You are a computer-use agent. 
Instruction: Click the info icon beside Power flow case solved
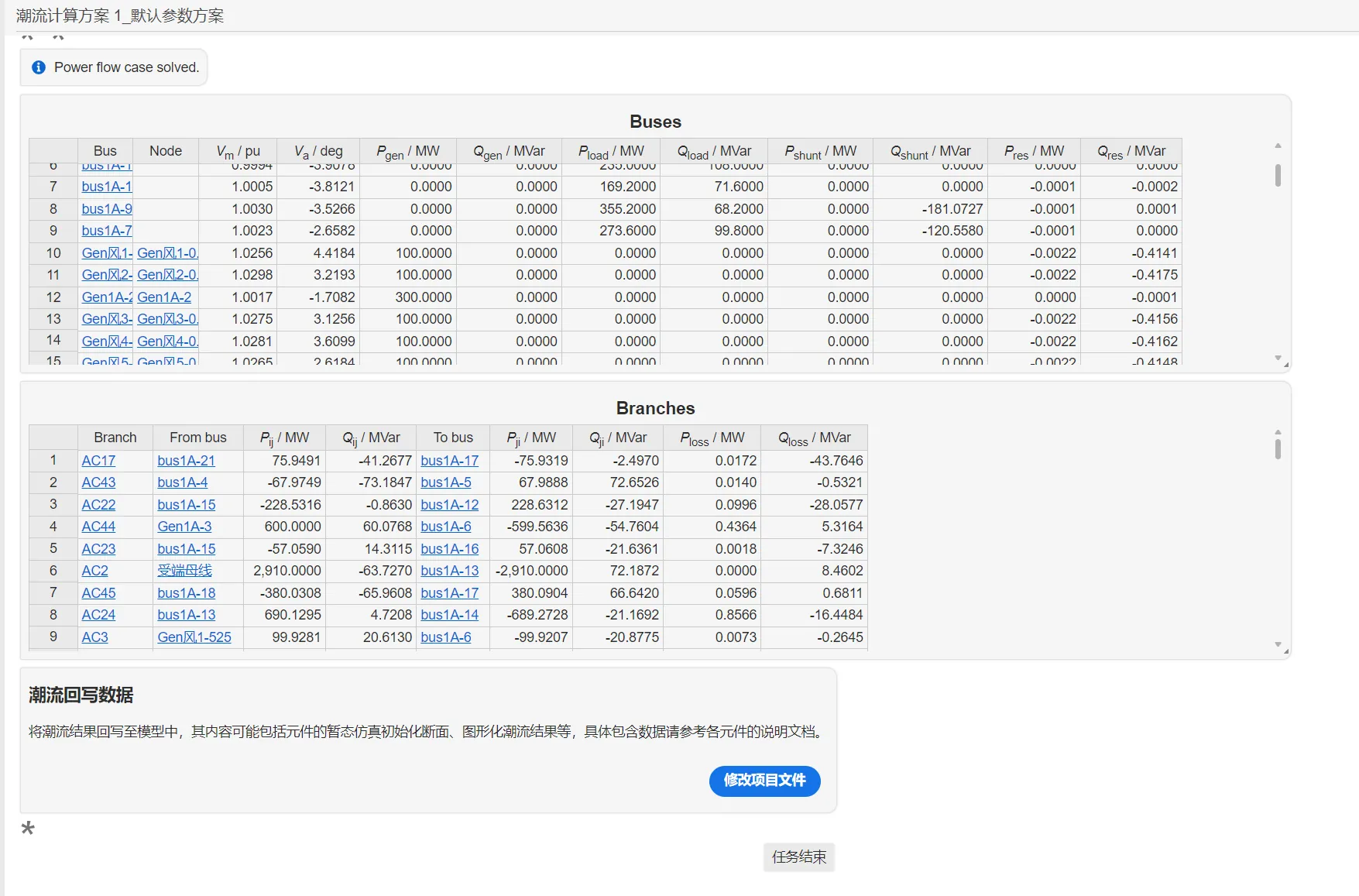click(x=39, y=67)
